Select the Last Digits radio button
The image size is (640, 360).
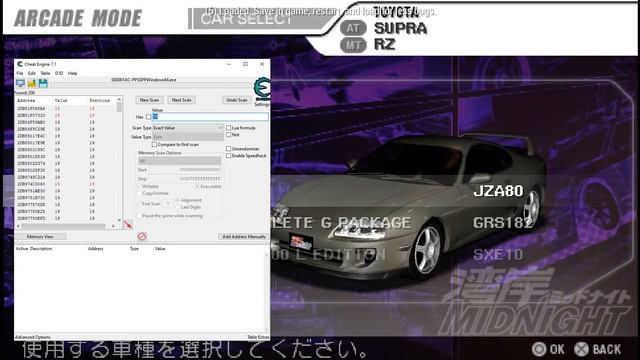tap(178, 207)
